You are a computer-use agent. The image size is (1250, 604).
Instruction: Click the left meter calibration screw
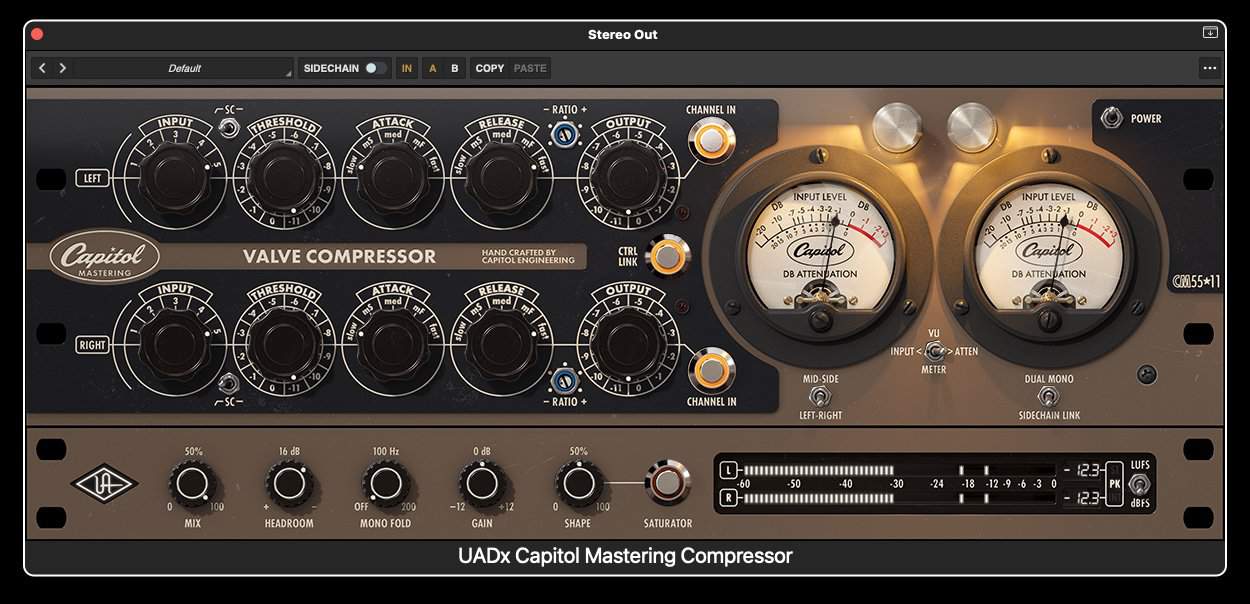(x=822, y=320)
